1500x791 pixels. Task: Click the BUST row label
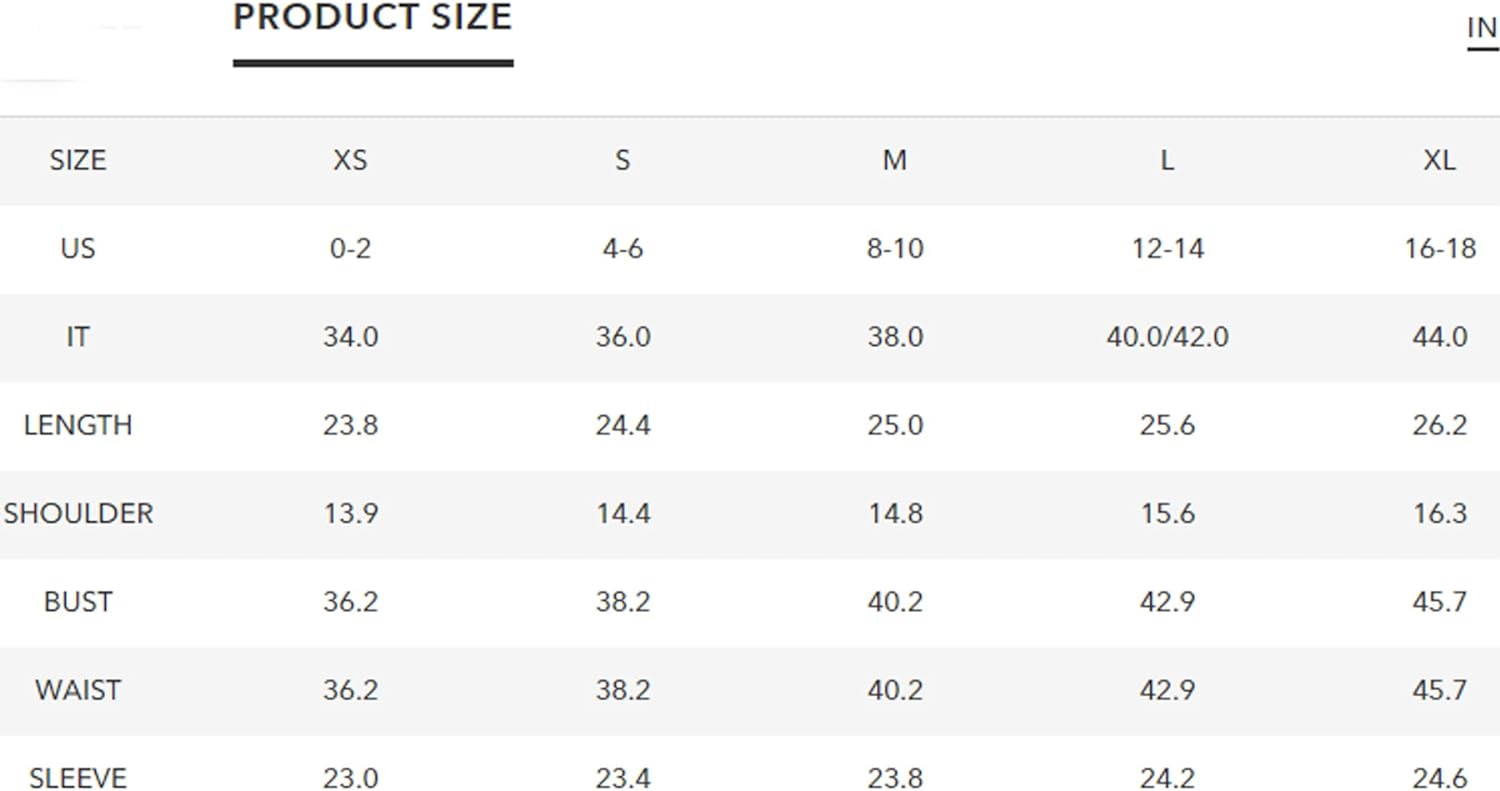[78, 601]
